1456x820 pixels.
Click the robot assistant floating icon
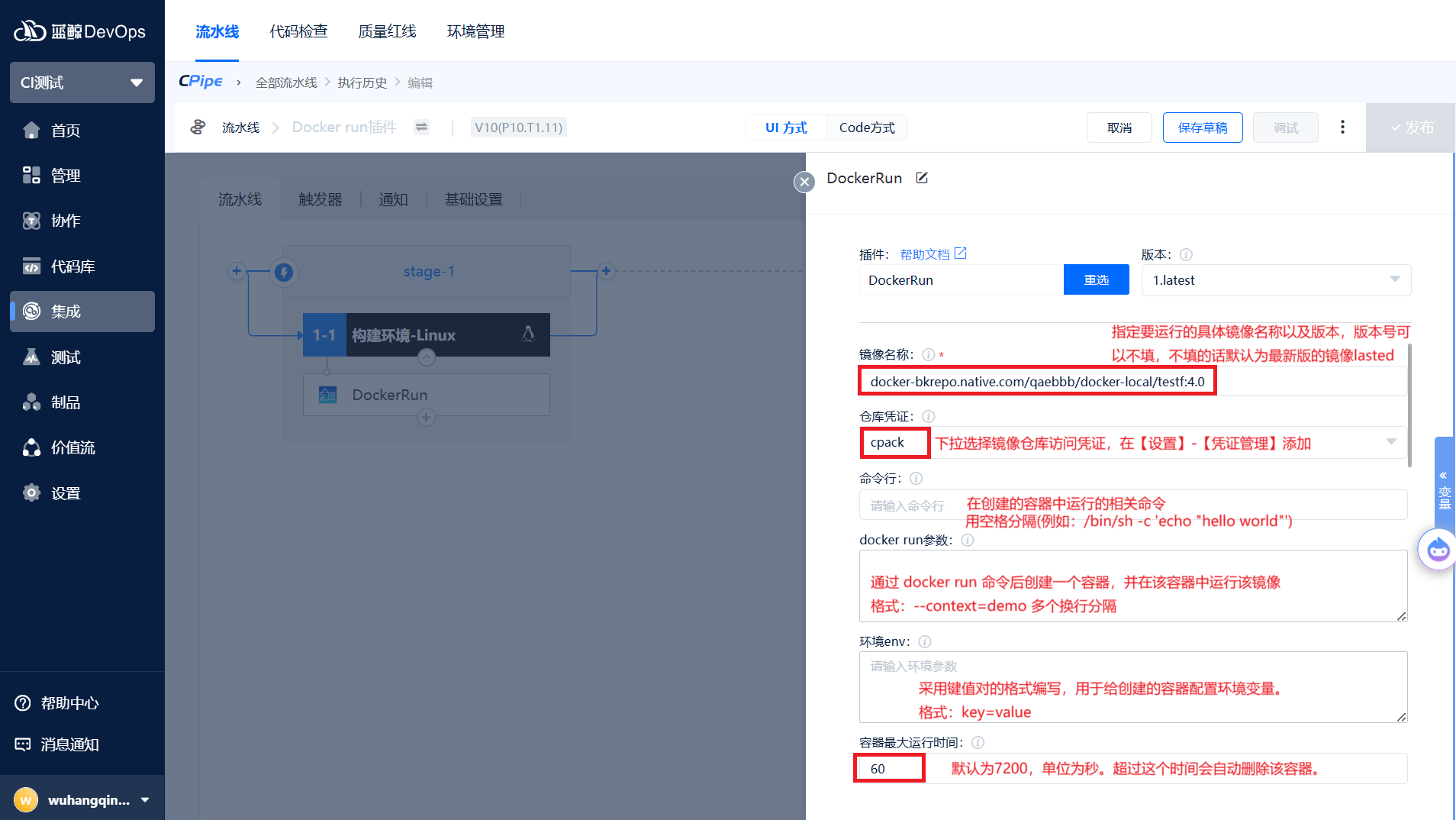click(1438, 550)
